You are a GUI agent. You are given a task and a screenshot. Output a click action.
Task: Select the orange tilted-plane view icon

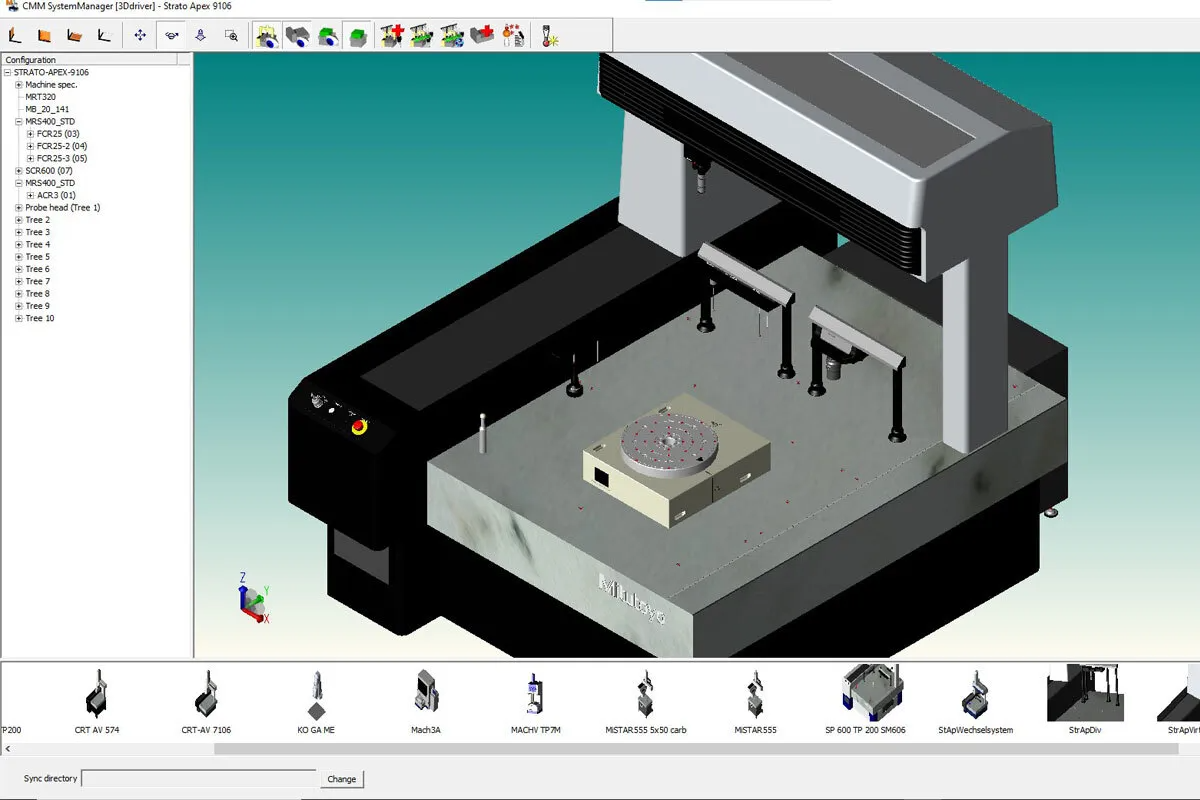pyautogui.click(x=74, y=36)
